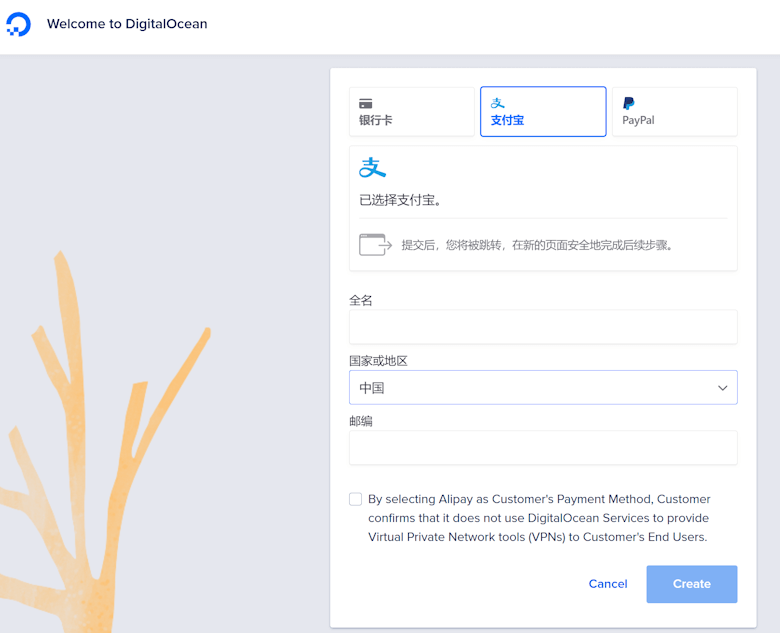Screen dimensions: 780x633
Task: Click the chevron arrow in country selector
Action: tap(722, 388)
